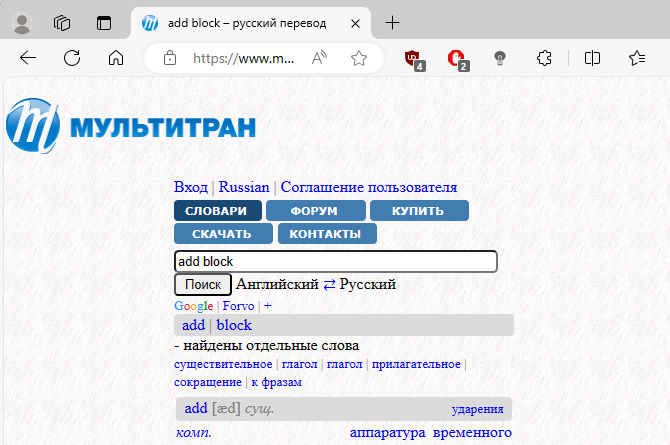This screenshot has height=445, width=670.
Task: Open the Favorites list icon
Action: 637,58
